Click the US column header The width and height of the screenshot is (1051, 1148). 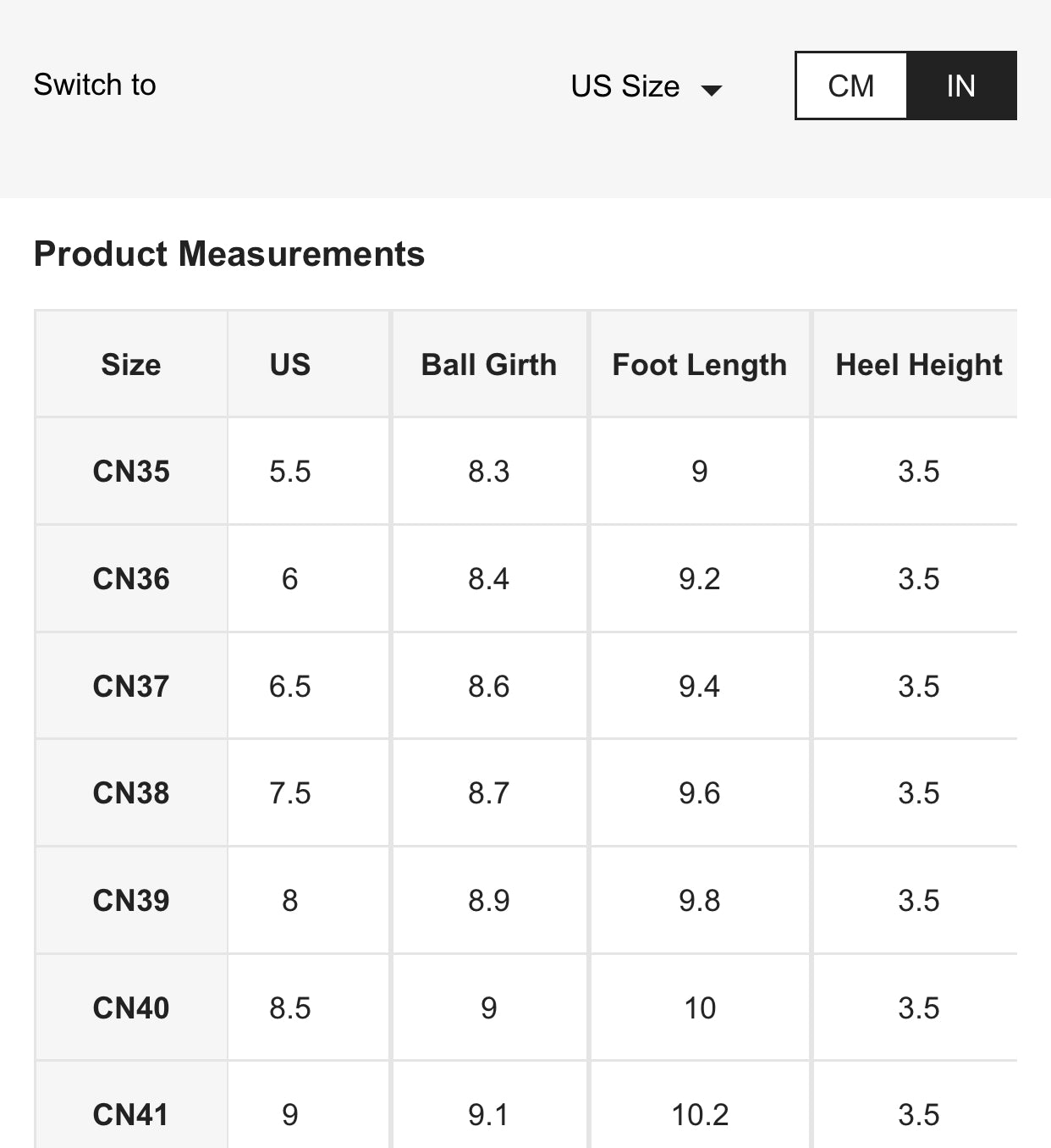[290, 364]
